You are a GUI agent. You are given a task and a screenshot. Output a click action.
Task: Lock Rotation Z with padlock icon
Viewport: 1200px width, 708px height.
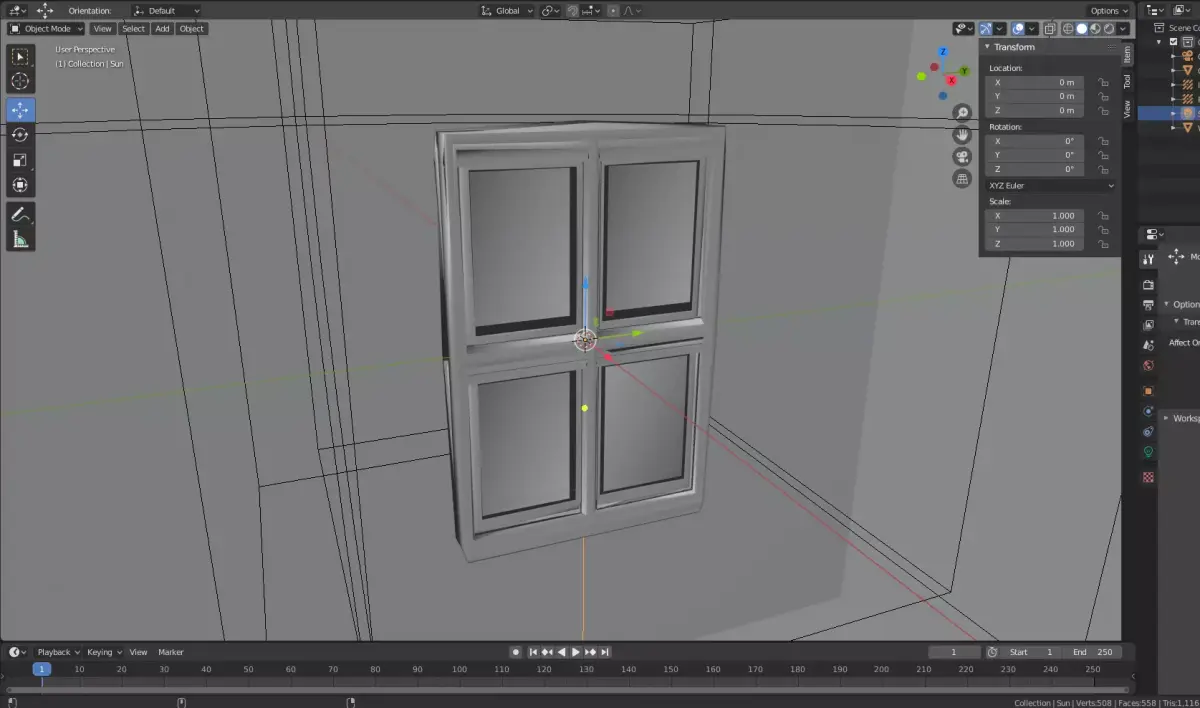click(1103, 169)
